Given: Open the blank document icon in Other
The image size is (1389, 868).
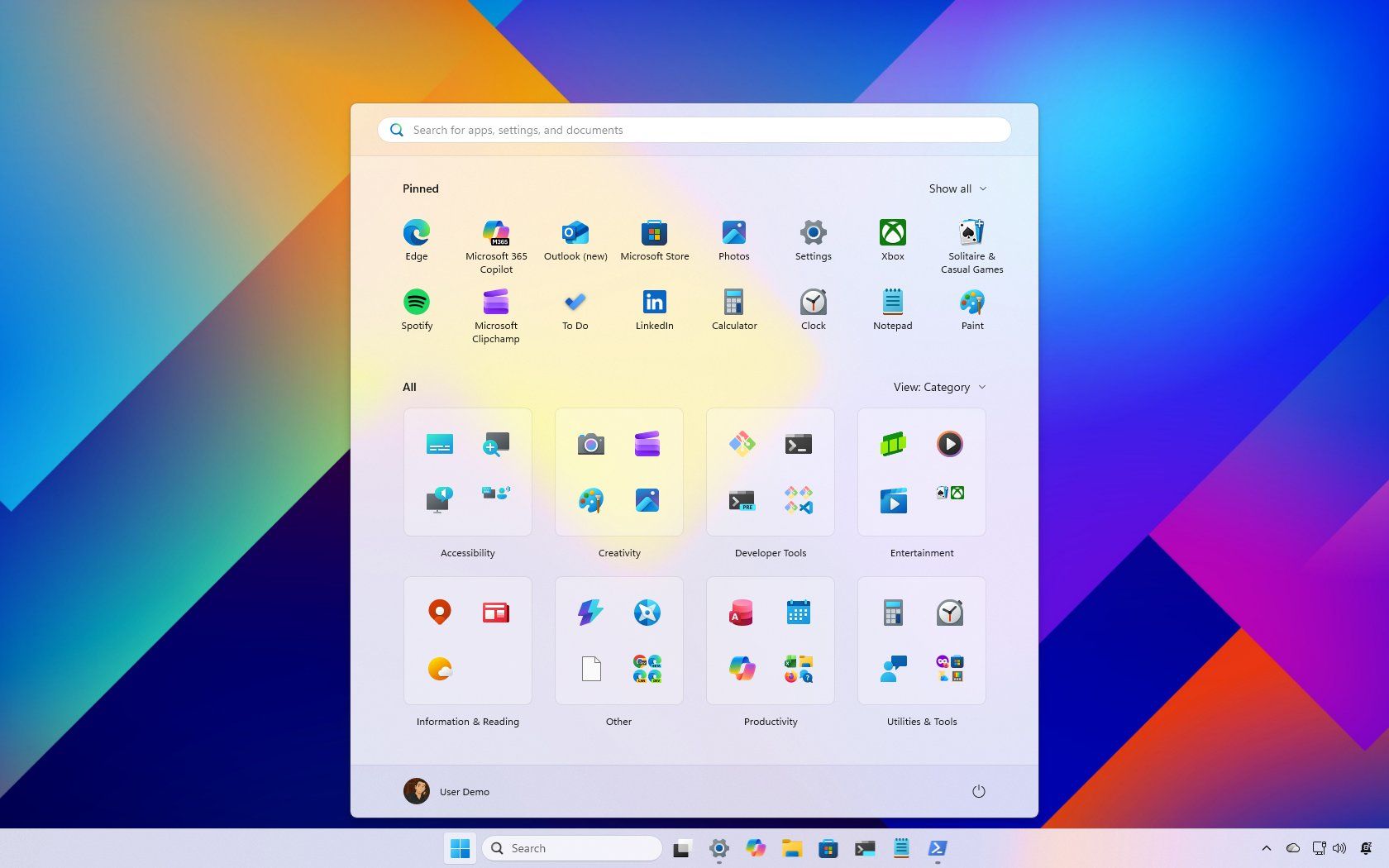Looking at the screenshot, I should pos(591,669).
